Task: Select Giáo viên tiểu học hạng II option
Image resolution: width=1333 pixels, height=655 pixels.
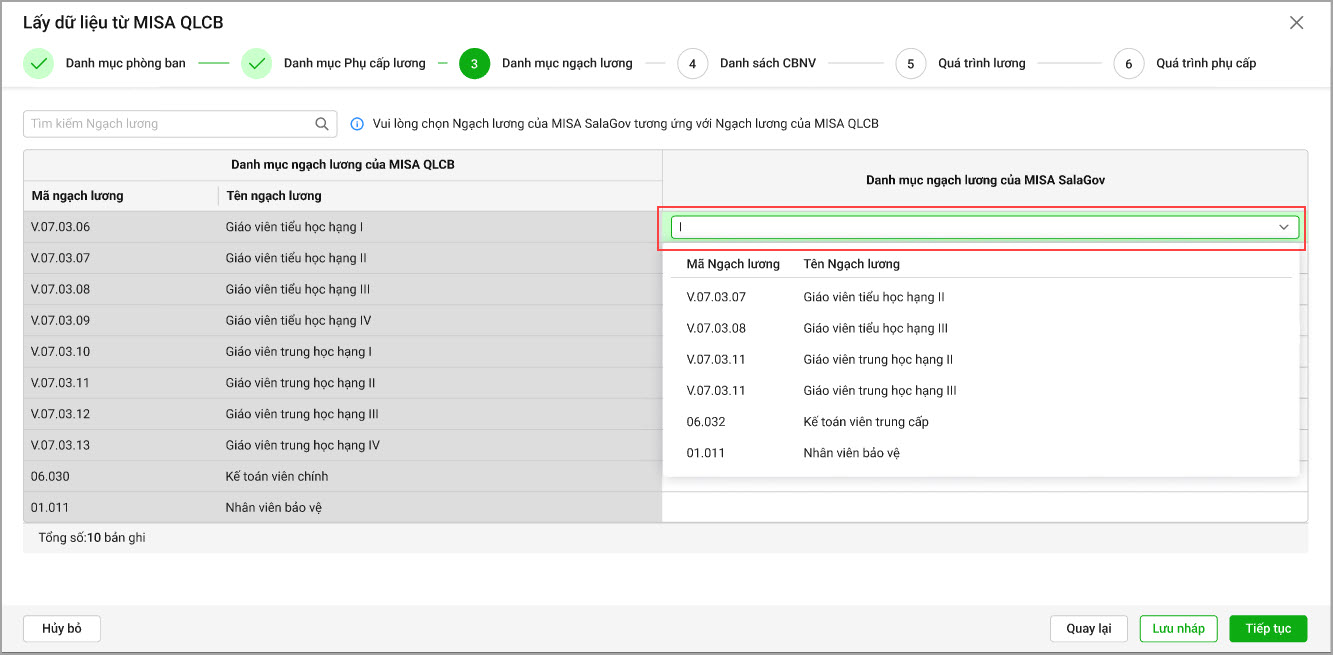Action: tap(873, 297)
